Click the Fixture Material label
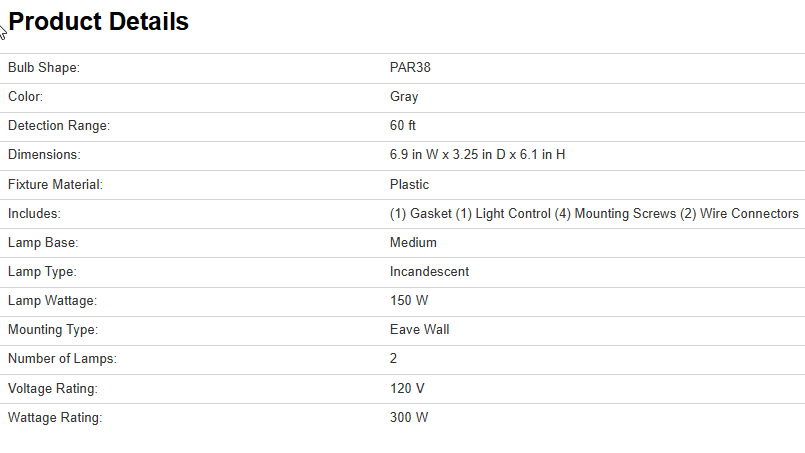Image resolution: width=805 pixels, height=453 pixels. pos(55,184)
